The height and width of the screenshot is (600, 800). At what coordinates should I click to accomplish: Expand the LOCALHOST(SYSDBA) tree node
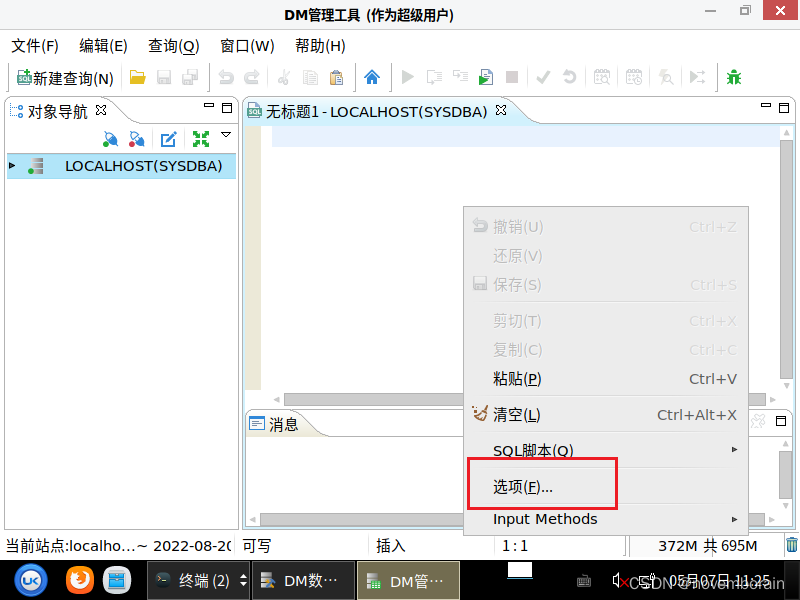click(12, 164)
